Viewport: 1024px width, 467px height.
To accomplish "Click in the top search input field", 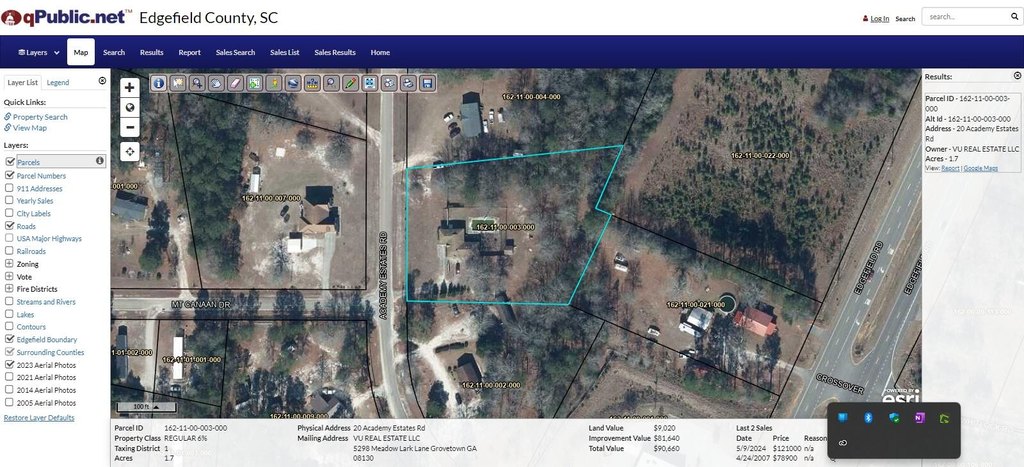I will tap(960, 17).
